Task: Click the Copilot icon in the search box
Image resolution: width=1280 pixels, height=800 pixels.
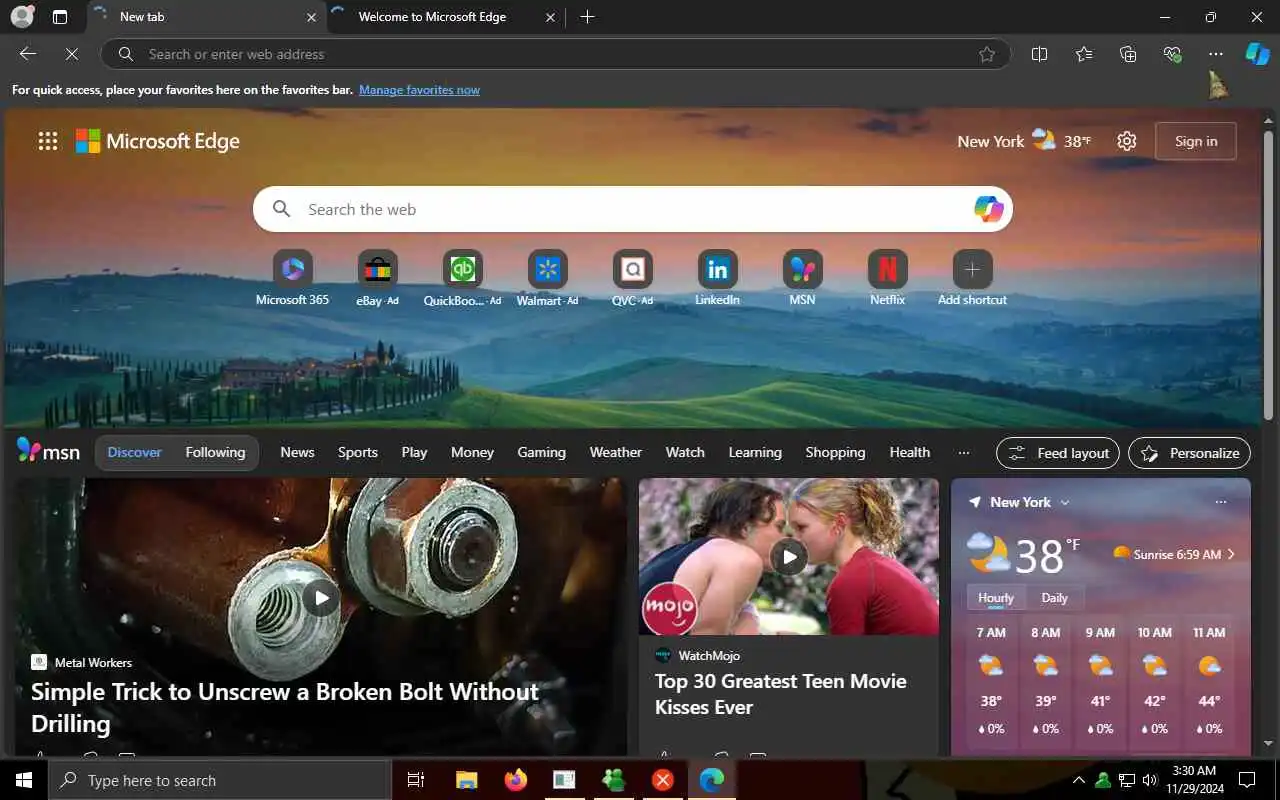Action: click(988, 209)
